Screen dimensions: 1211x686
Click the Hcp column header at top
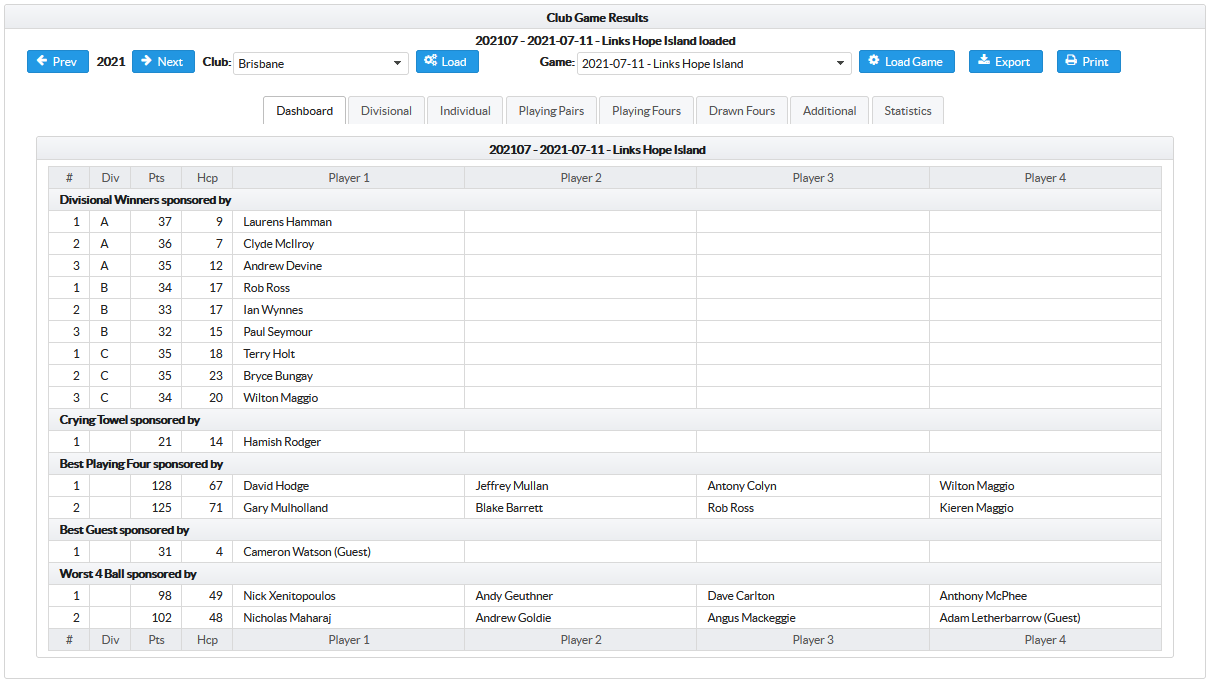(x=207, y=178)
